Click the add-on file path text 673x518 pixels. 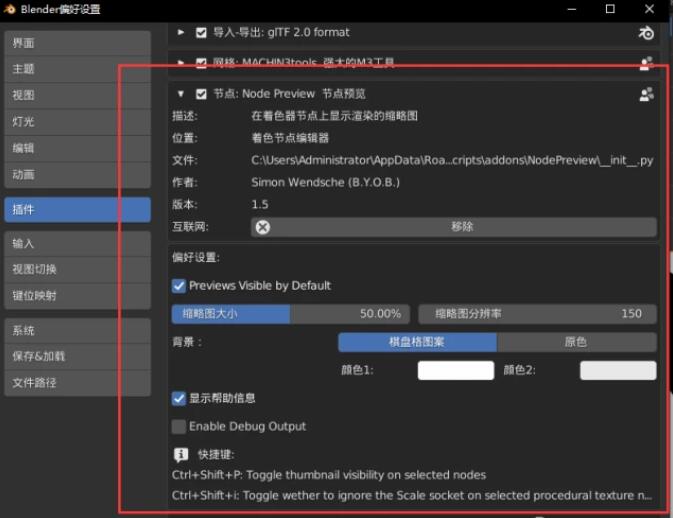[452, 160]
